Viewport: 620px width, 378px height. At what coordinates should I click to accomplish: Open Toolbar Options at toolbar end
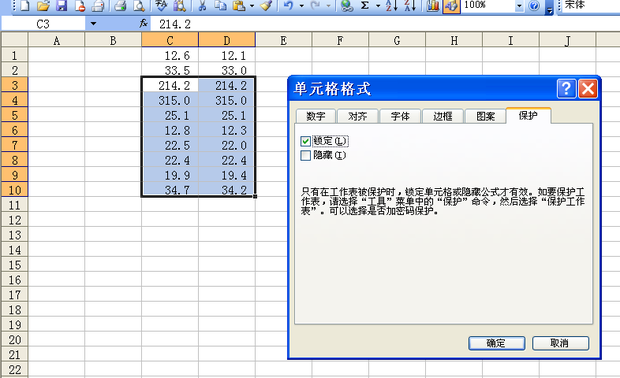click(549, 7)
